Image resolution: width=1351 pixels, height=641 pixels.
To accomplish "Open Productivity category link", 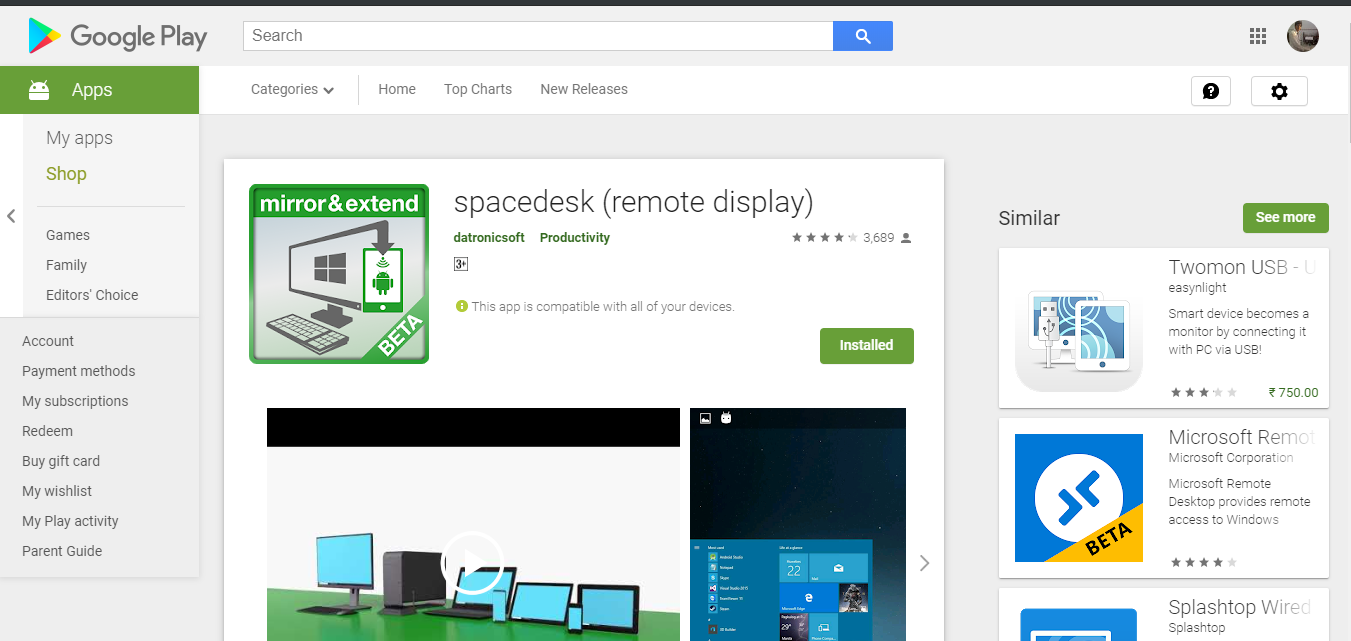I will click(x=575, y=238).
